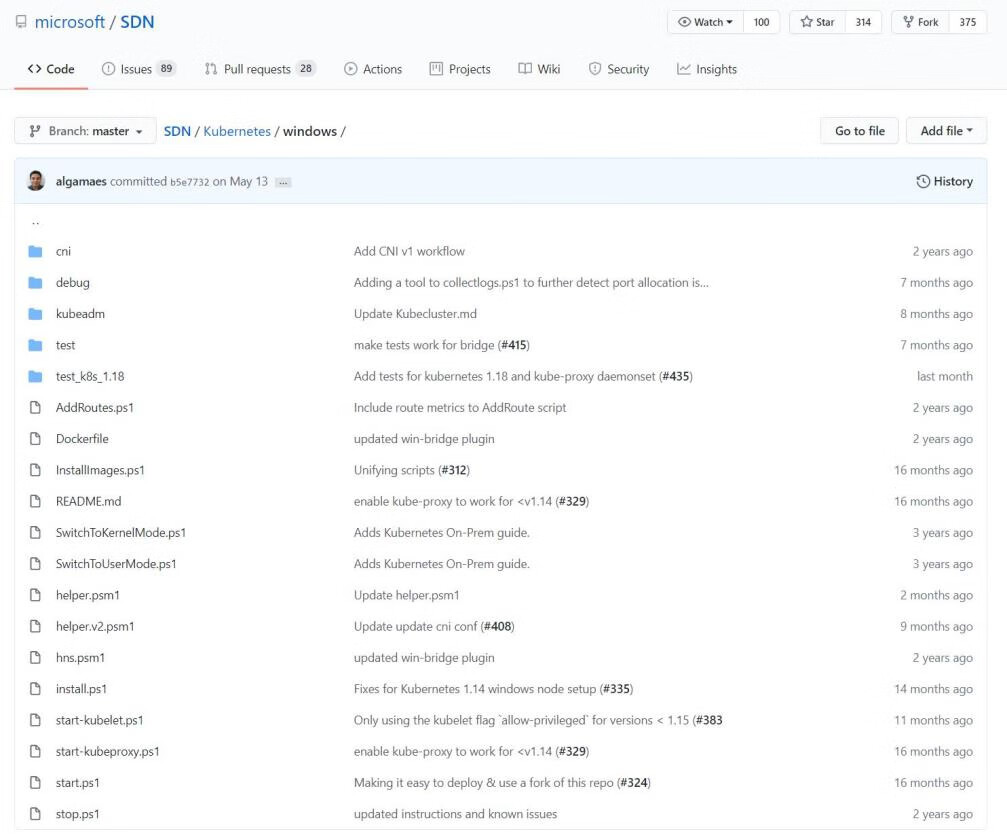Click the repository icon beside microsoft

(x=21, y=22)
